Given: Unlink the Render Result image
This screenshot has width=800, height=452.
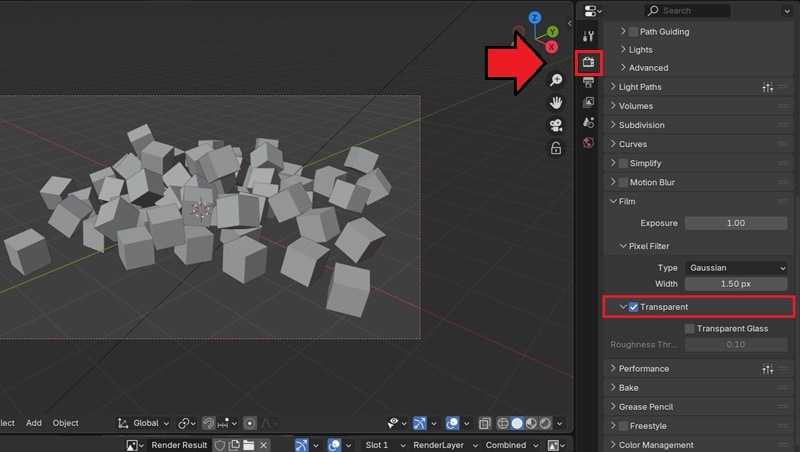Looking at the screenshot, I should 263,445.
